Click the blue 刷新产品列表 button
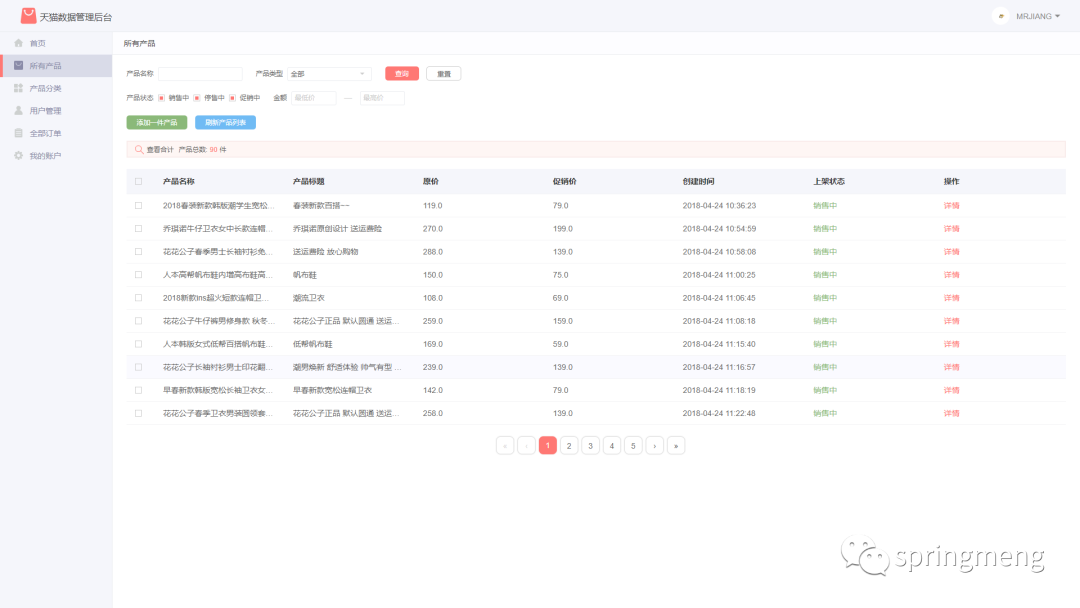The image size is (1080, 608). [225, 123]
